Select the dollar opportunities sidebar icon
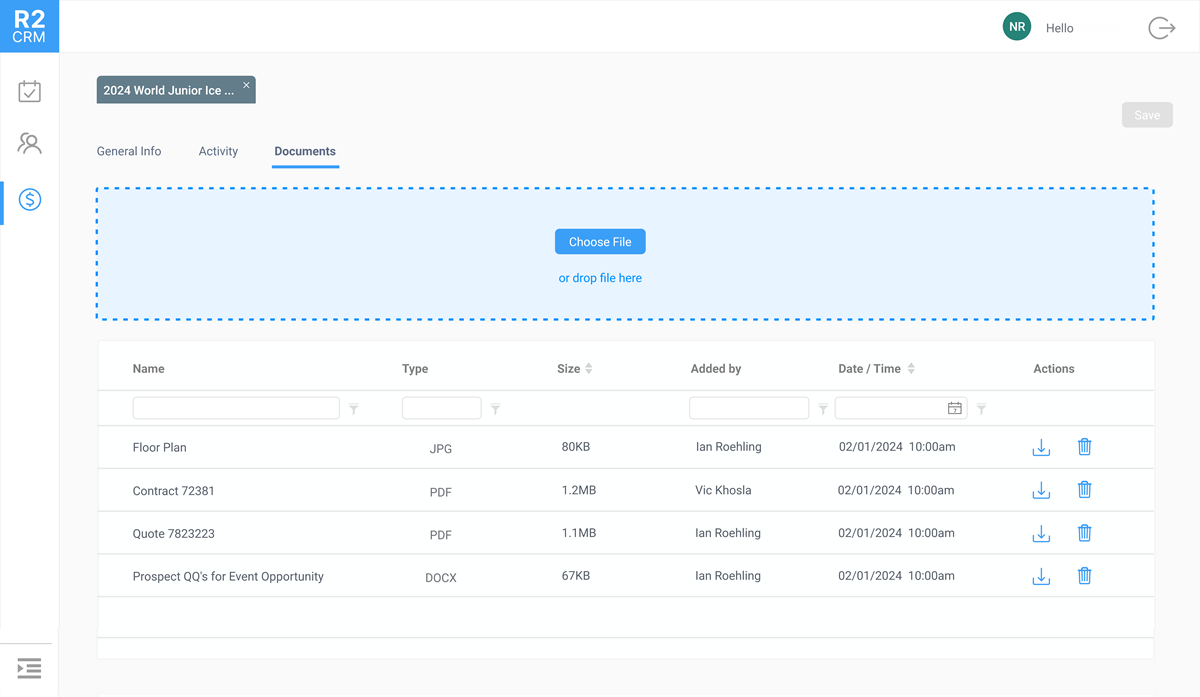This screenshot has height=697, width=1200. 30,200
